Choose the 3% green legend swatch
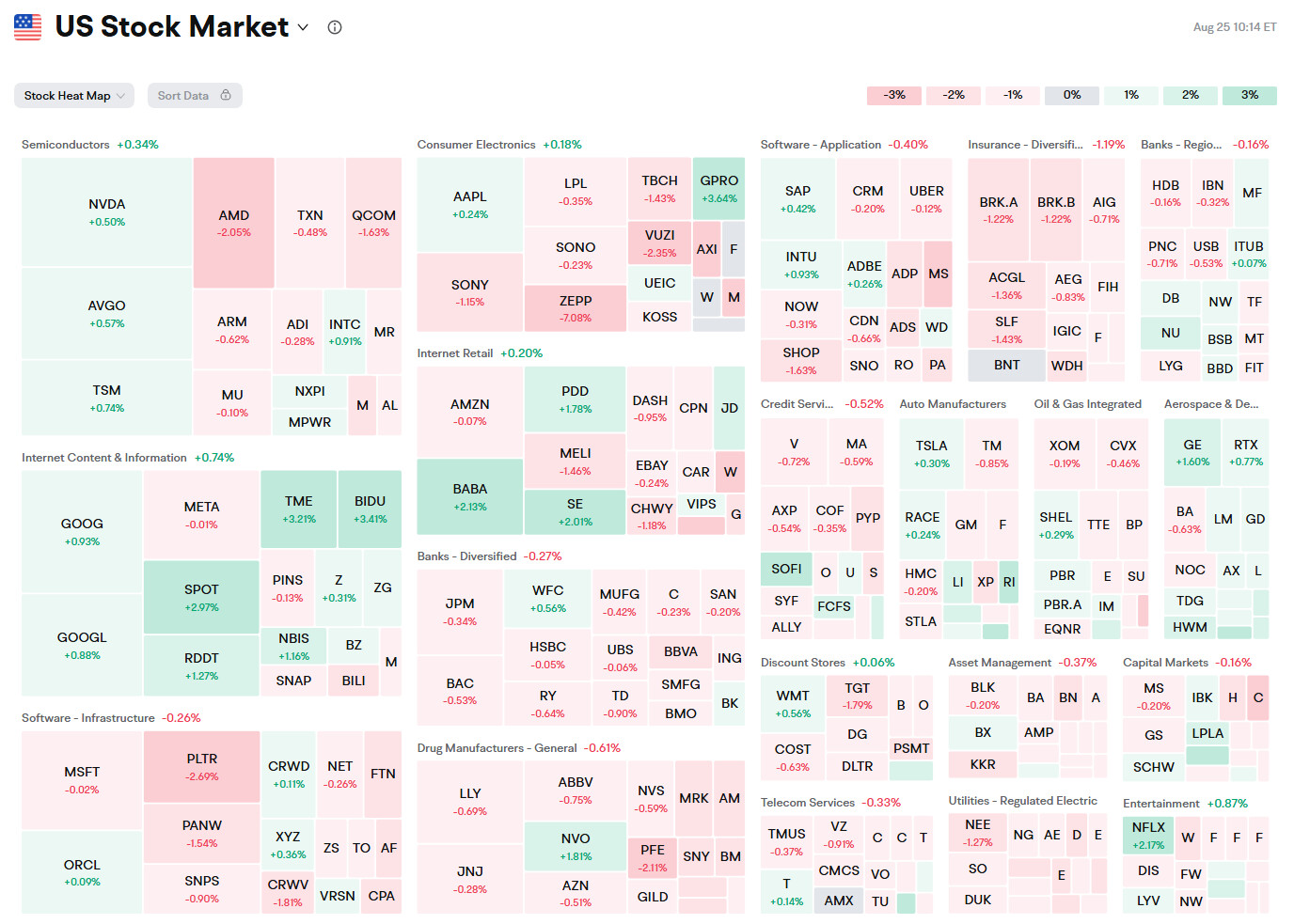1294x924 pixels. coord(1249,95)
